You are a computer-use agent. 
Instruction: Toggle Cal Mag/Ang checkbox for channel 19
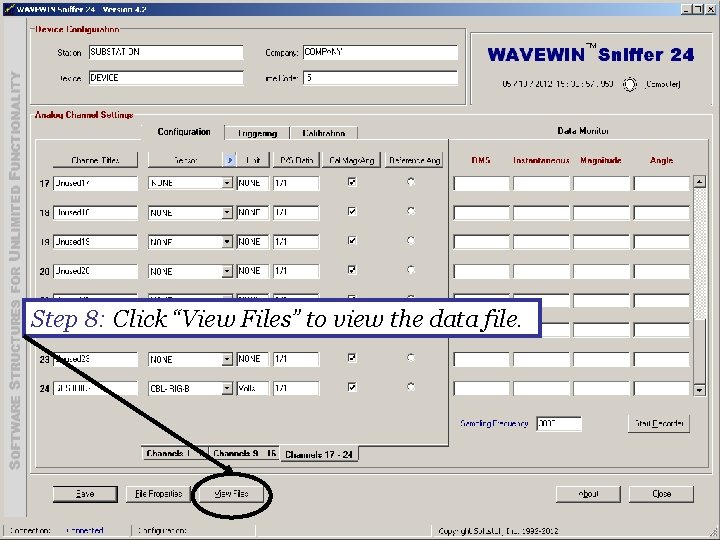coord(352,241)
